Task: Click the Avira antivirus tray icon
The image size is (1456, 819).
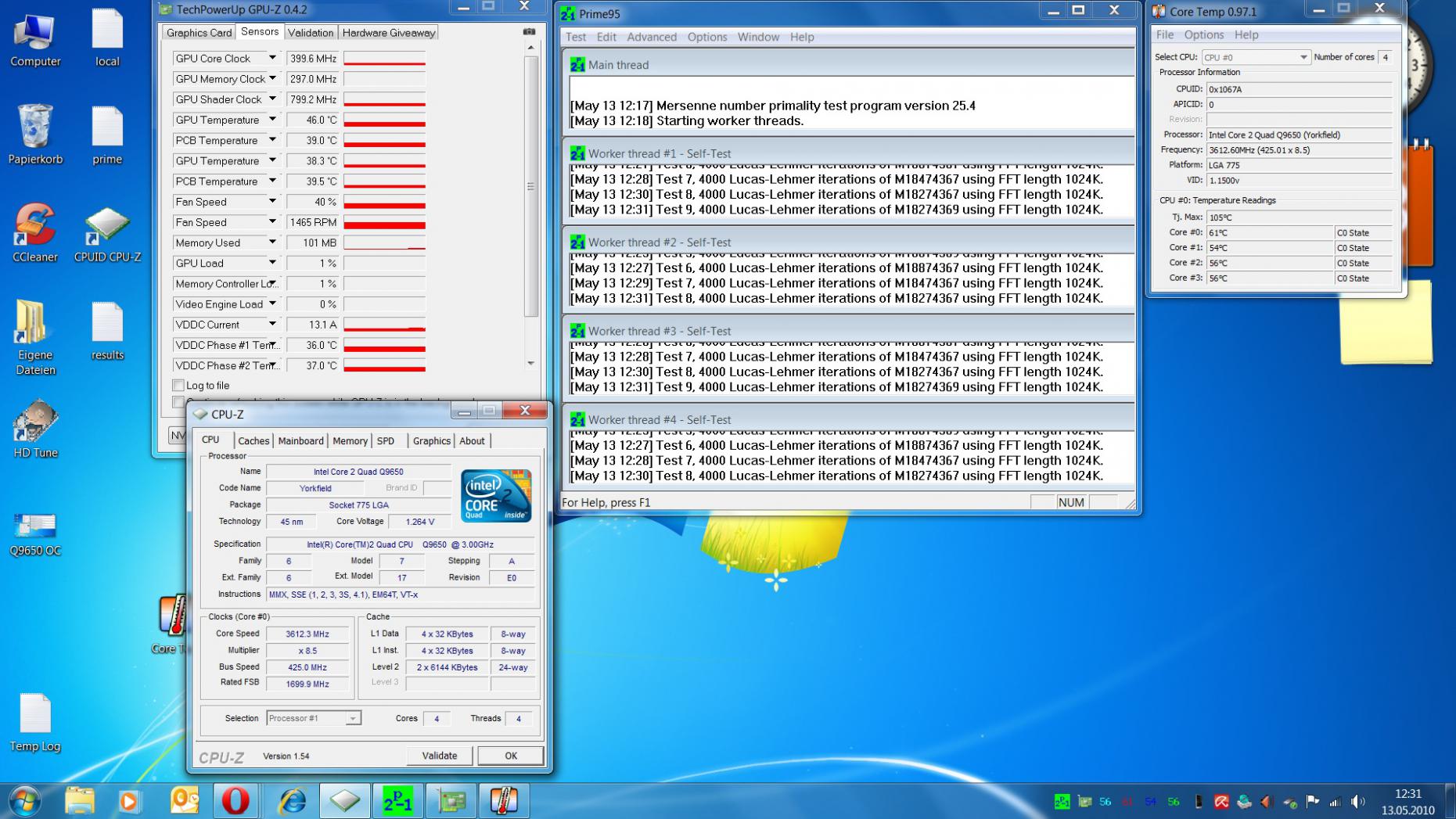Action: (x=1221, y=802)
